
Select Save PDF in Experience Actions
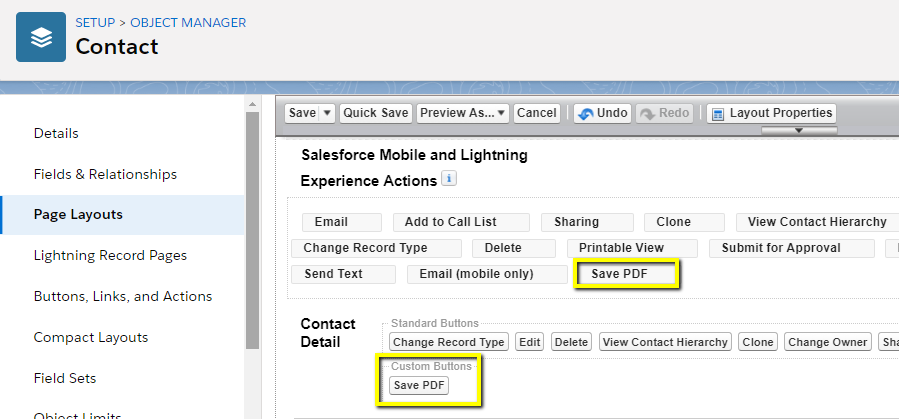627,274
